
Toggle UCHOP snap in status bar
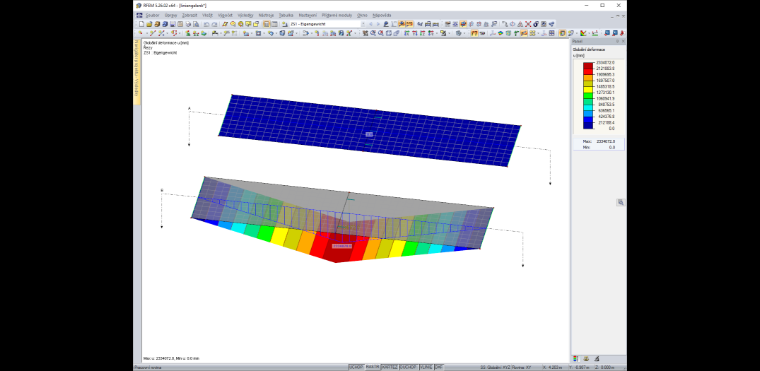pos(356,367)
